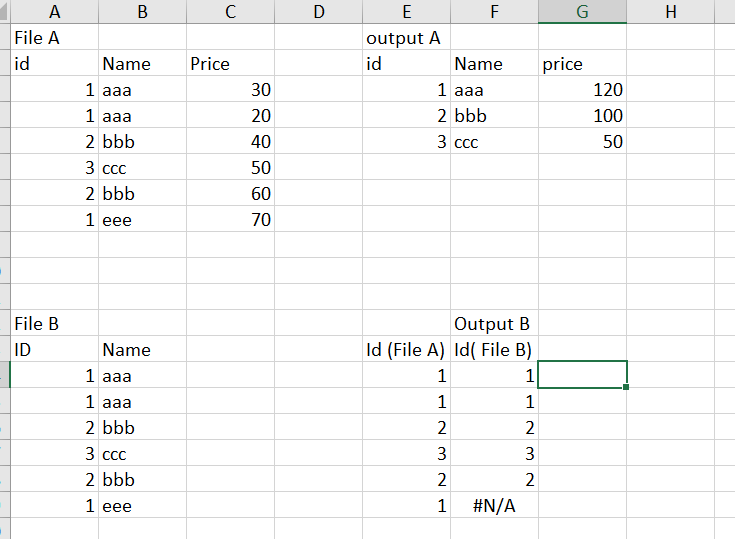735x539 pixels.
Task: Click the cell containing 120
Action: (582, 90)
